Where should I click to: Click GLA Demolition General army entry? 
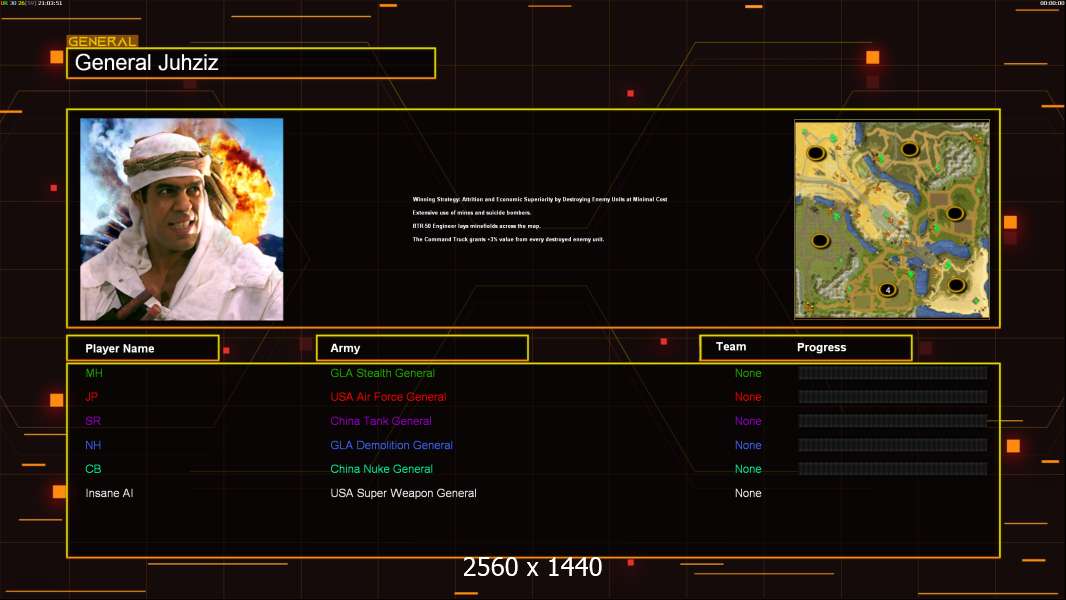392,445
